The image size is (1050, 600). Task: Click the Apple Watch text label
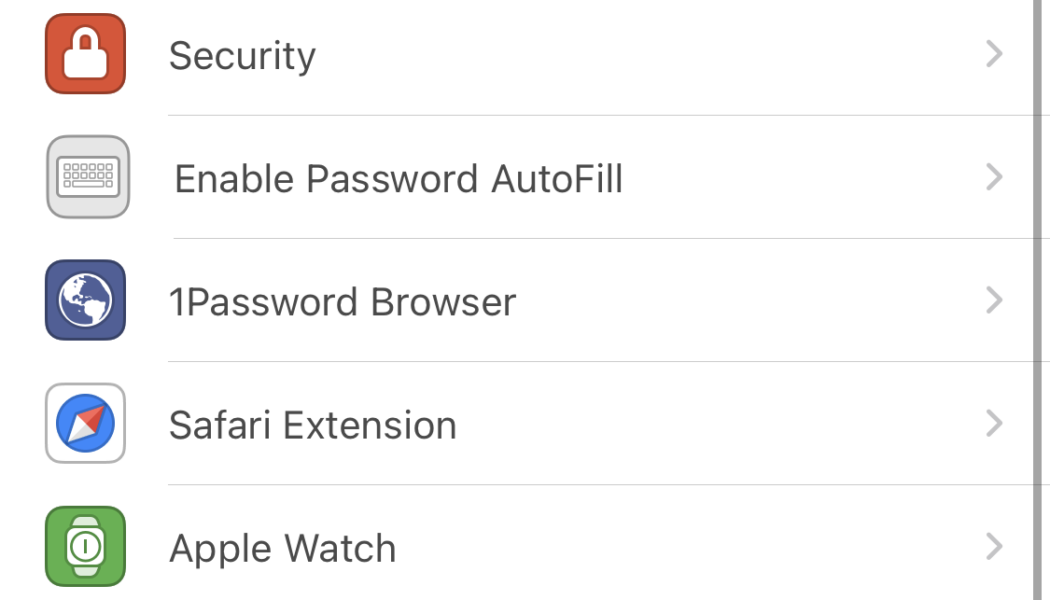pos(283,546)
